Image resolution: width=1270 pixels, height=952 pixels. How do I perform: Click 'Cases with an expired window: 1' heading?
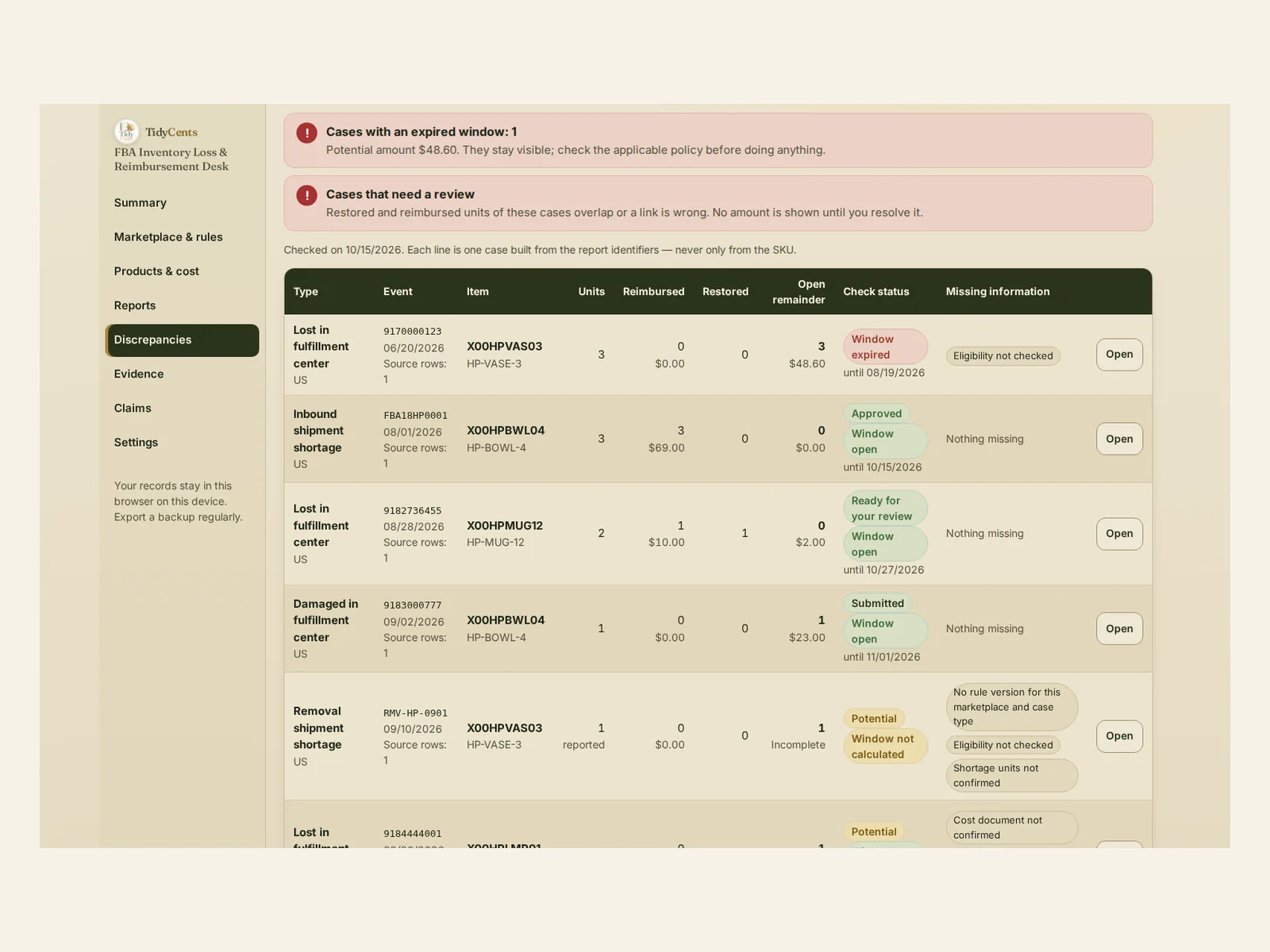(x=421, y=132)
